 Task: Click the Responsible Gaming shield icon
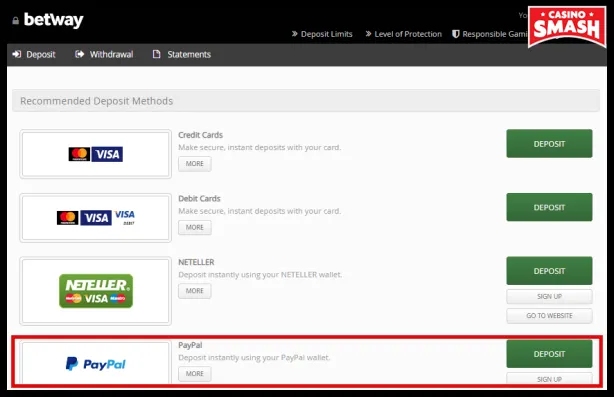coord(455,34)
